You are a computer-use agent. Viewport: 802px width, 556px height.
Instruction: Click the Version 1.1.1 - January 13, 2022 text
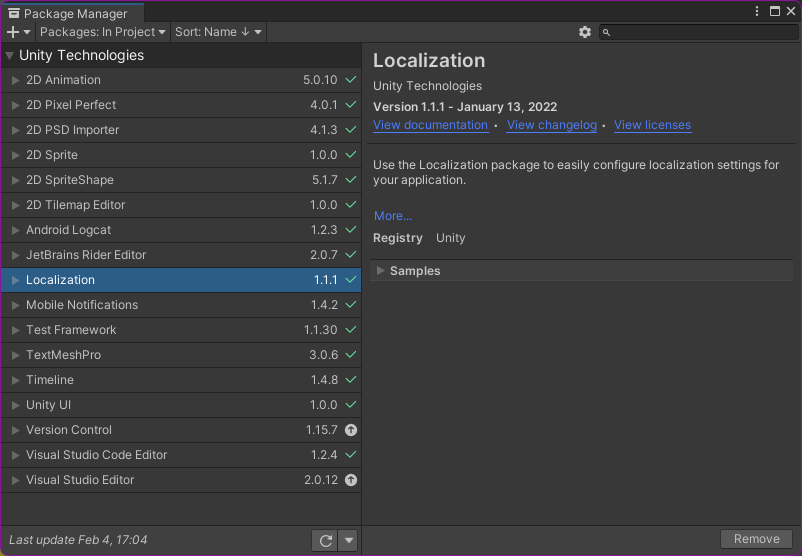[x=465, y=107]
